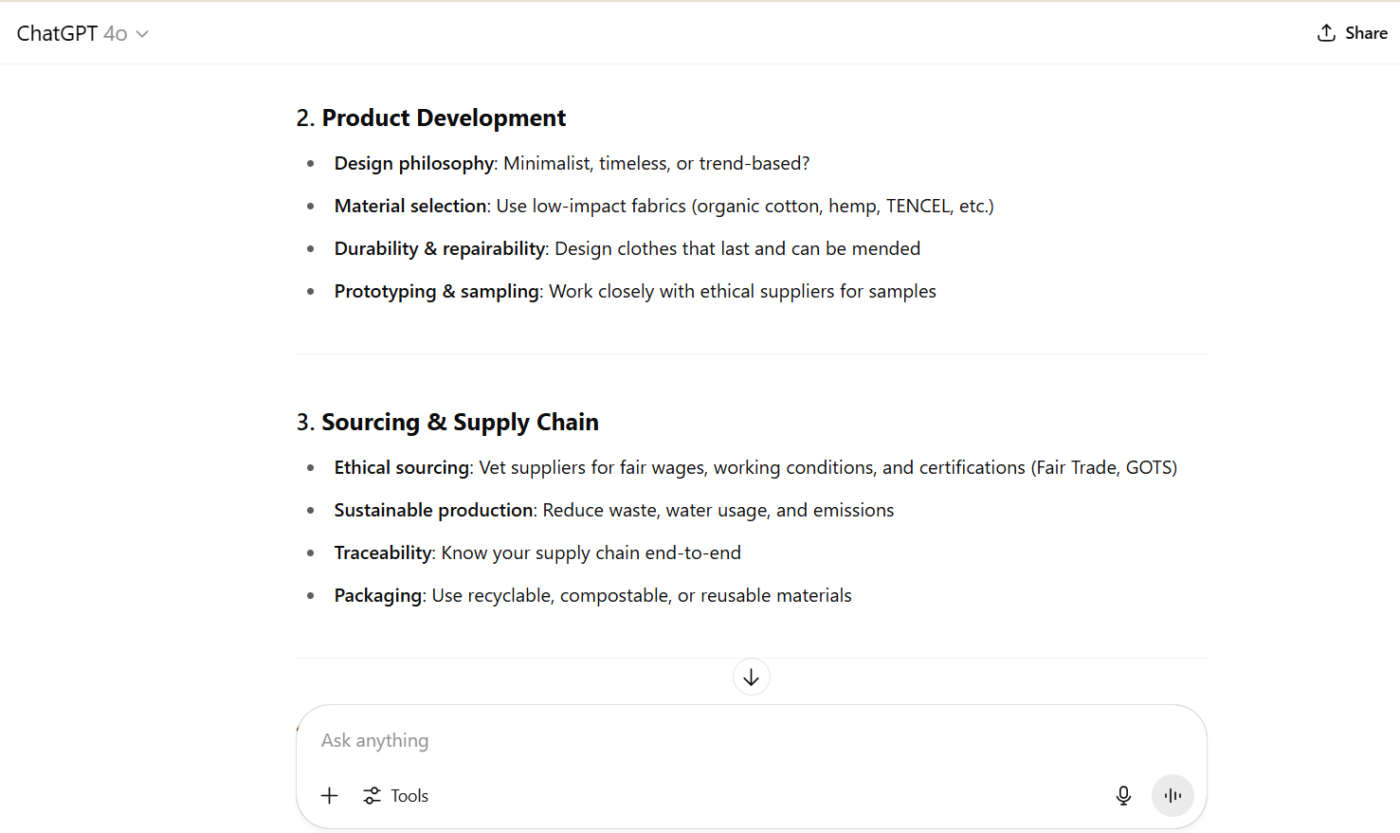
Task: Click the Ethical sourcing bullet text
Action: (x=403, y=466)
